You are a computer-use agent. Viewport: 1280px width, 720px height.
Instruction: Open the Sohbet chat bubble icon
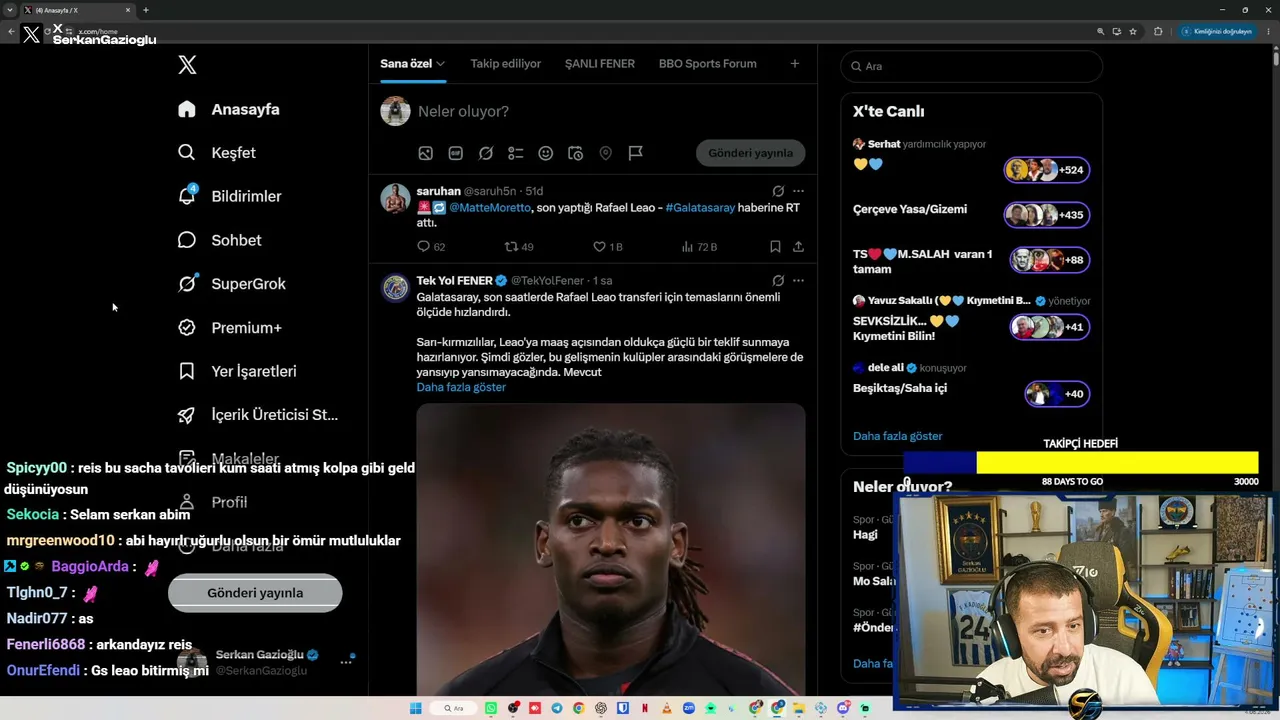click(x=187, y=240)
